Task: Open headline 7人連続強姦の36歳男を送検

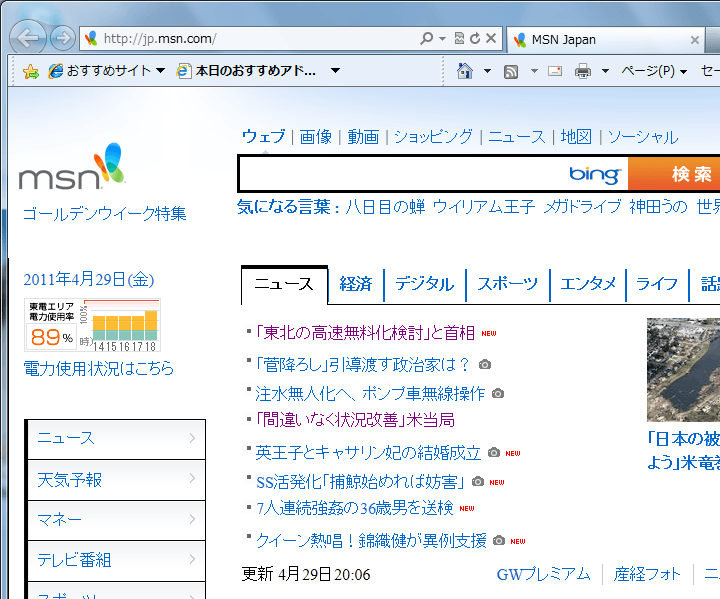Action: pos(354,508)
